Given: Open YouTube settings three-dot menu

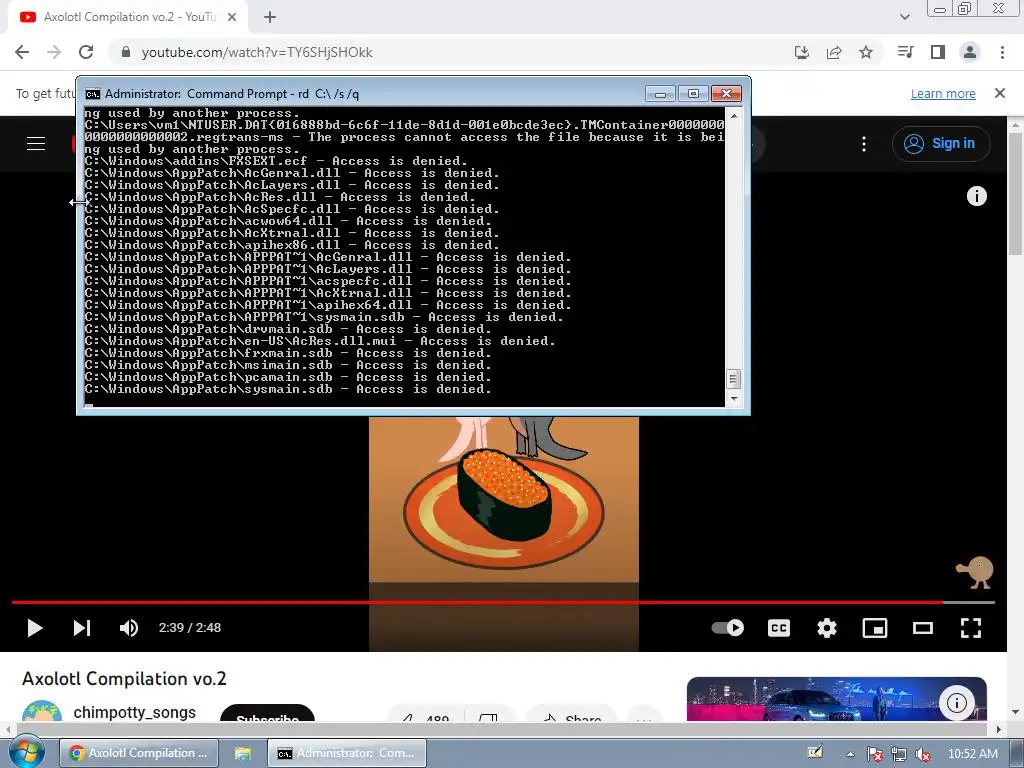Looking at the screenshot, I should click(864, 144).
